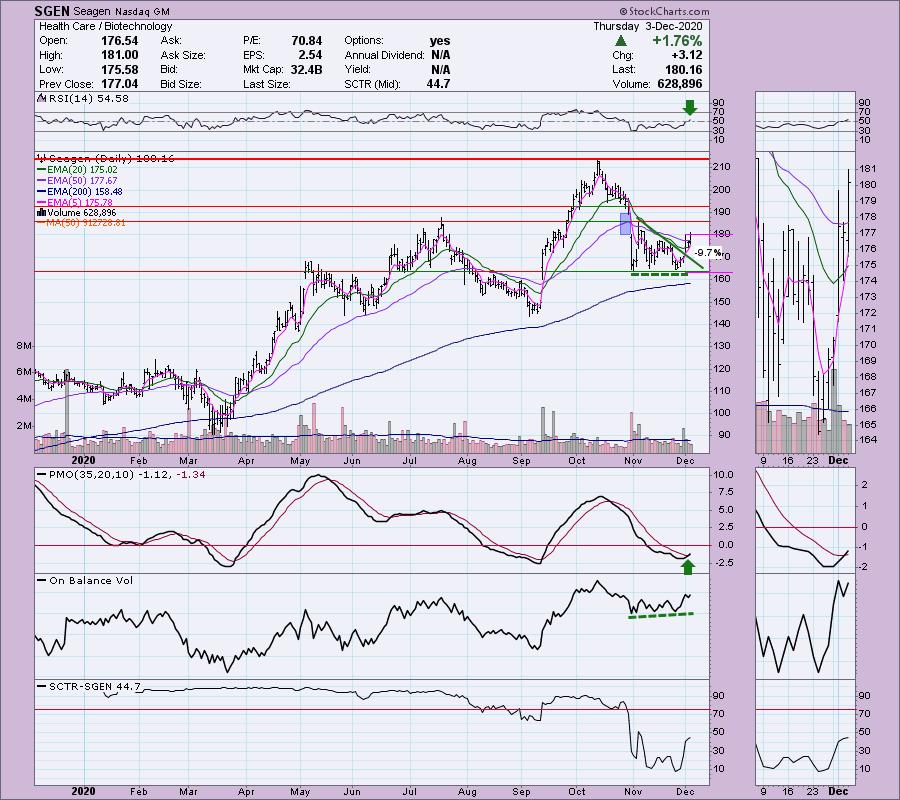
Task: Select the SGEN ticker symbol title
Action: (x=52, y=11)
